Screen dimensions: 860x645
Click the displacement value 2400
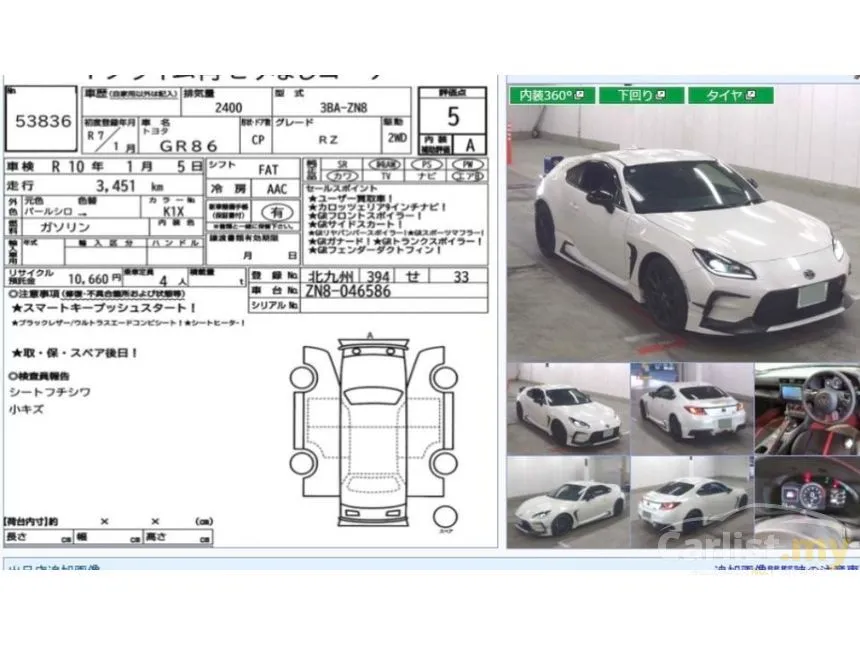(x=229, y=108)
